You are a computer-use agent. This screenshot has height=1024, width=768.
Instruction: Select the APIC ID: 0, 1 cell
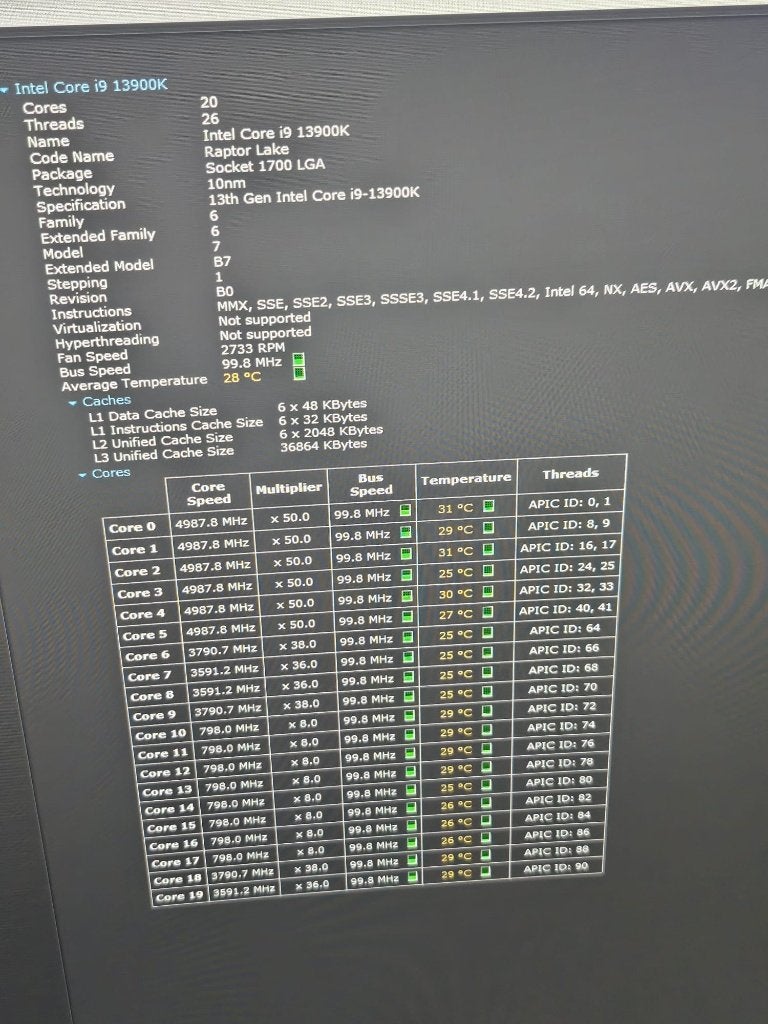[x=569, y=503]
